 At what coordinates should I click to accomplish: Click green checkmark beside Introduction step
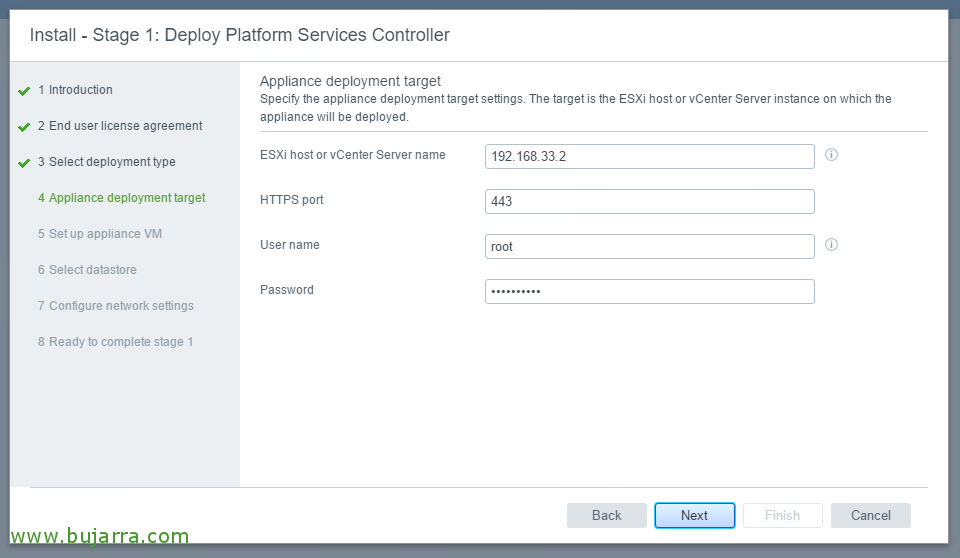click(x=24, y=91)
